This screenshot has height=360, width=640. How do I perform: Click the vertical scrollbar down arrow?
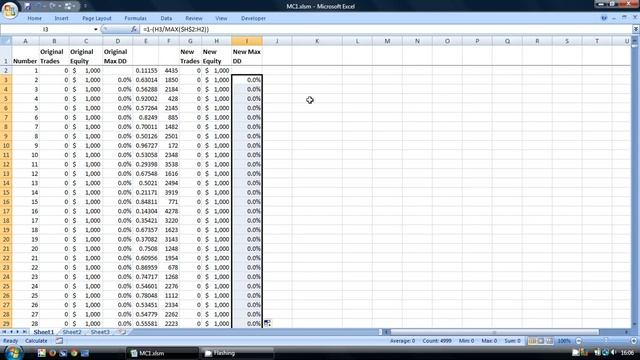click(635, 324)
